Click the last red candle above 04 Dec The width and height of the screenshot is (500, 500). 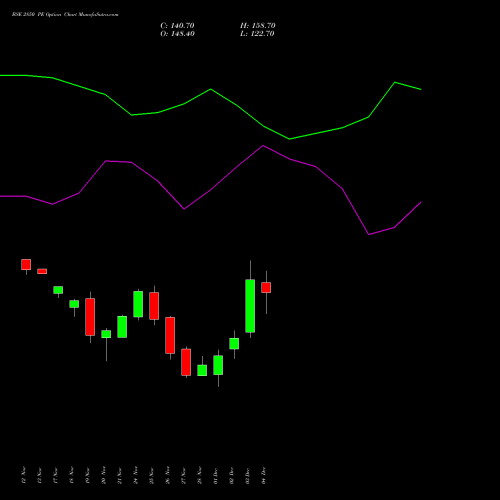point(266,287)
